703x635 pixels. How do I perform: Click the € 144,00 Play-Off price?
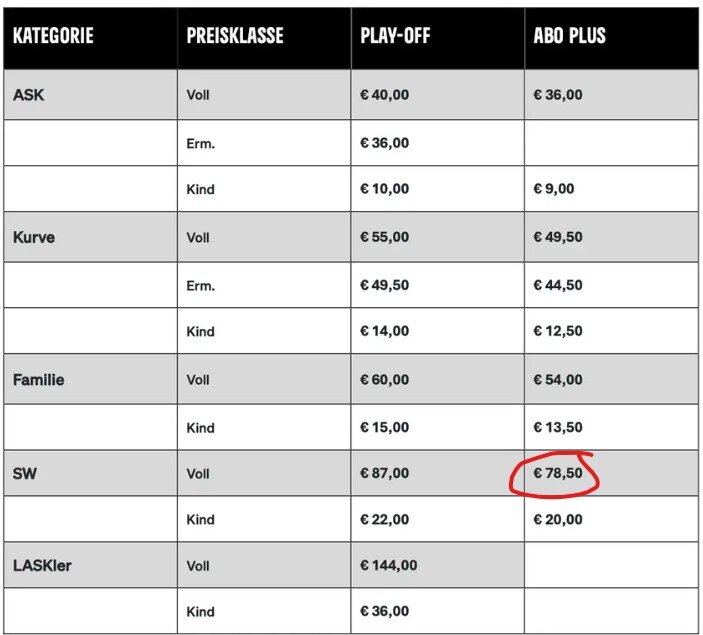[x=388, y=565]
